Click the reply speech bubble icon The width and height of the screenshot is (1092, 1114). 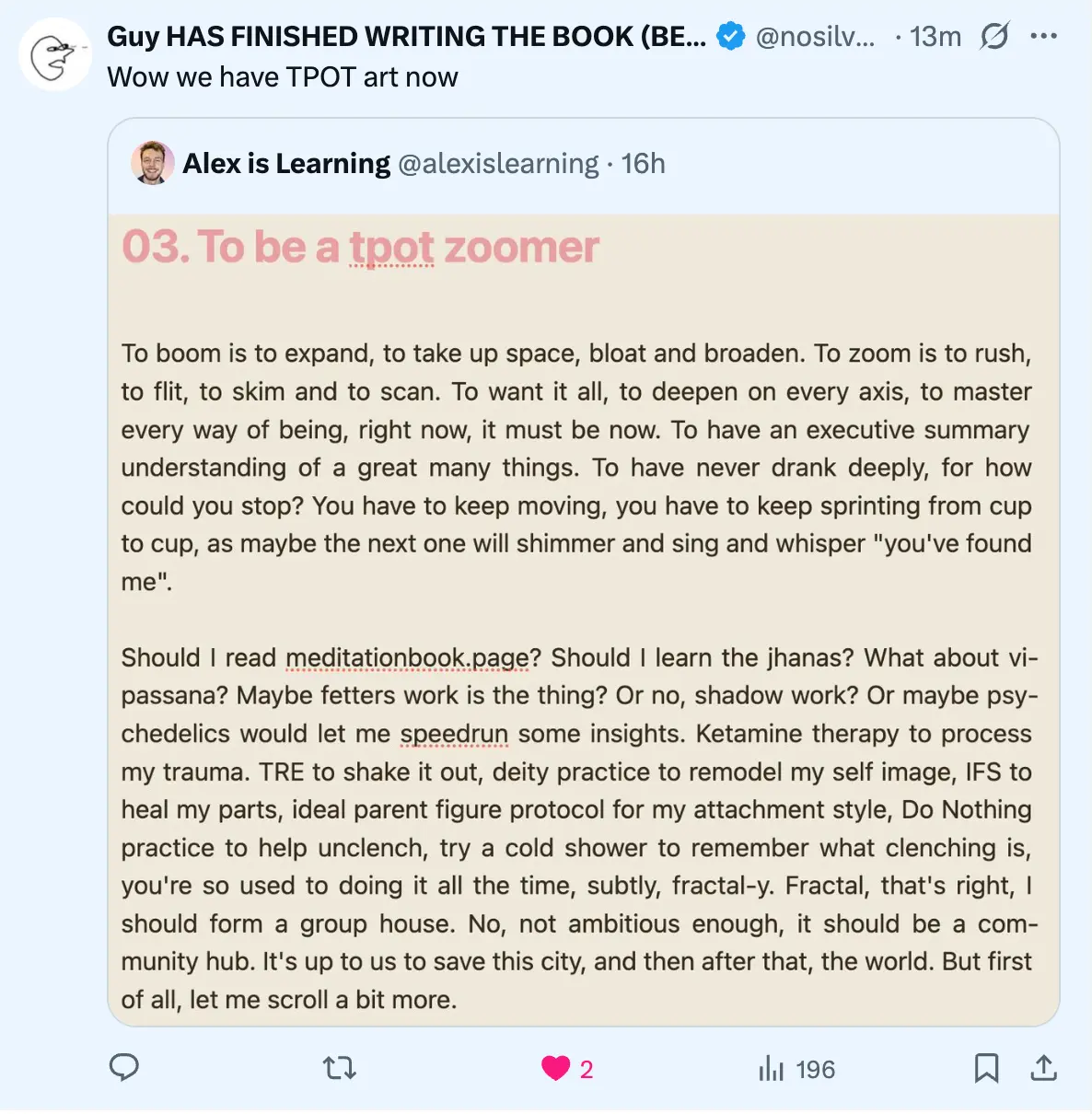point(124,1067)
